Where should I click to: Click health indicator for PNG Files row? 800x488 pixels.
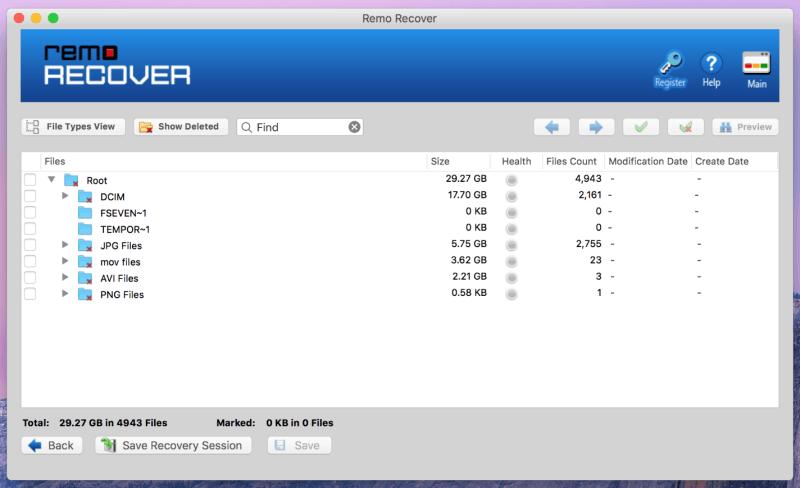(511, 294)
